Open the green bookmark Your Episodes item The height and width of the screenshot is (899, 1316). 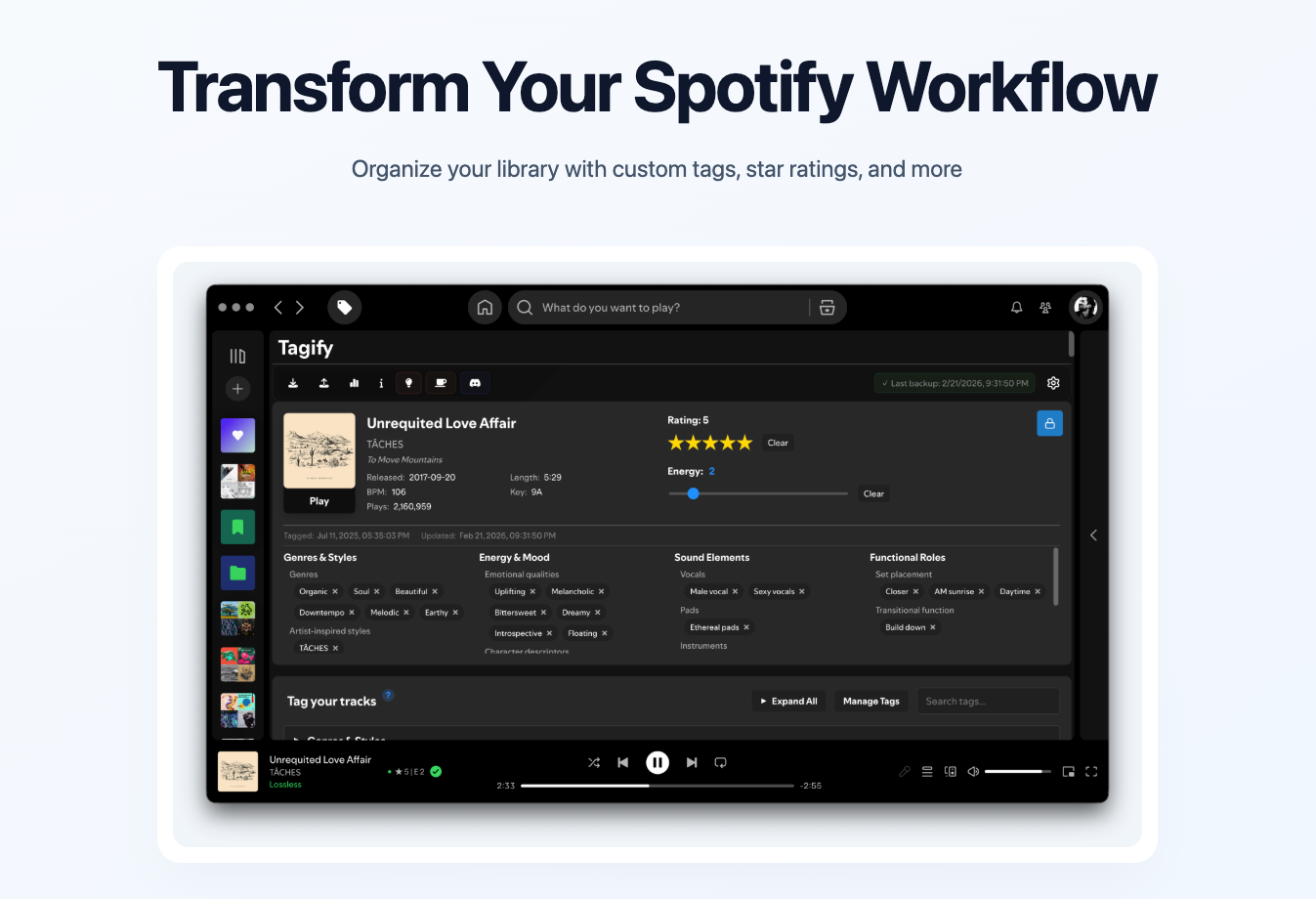click(x=237, y=527)
